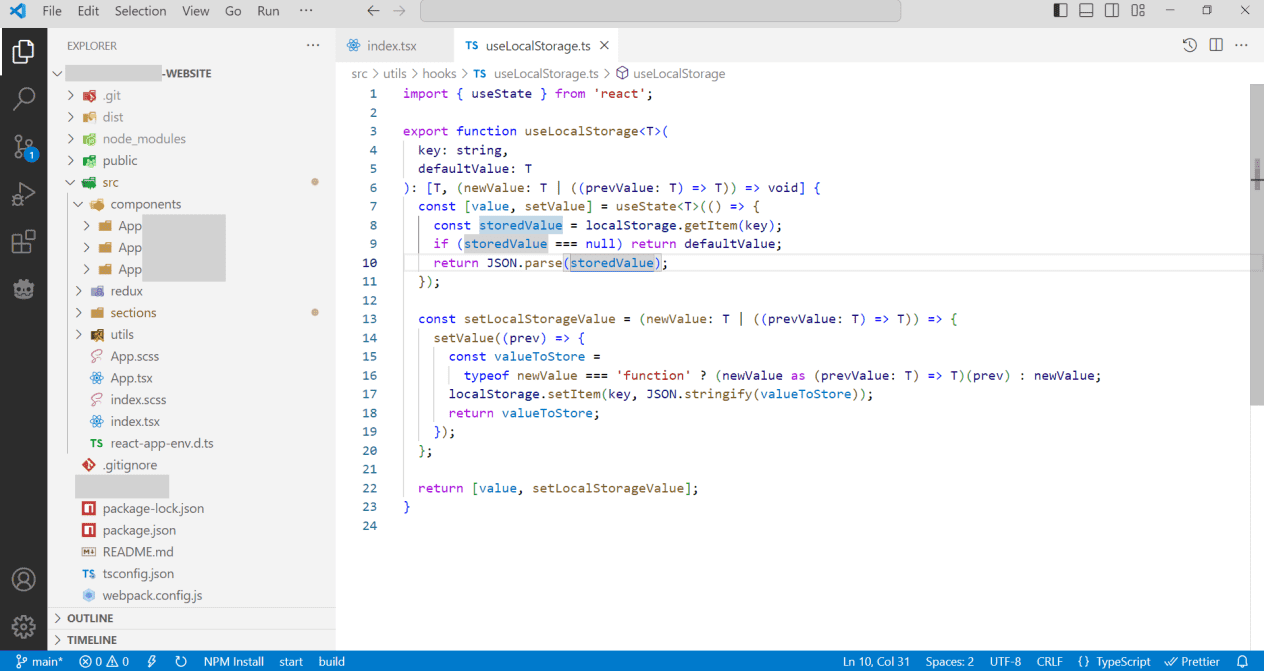This screenshot has height=671, width=1264.
Task: Click the lightning bolt status bar icon
Action: pos(152,661)
